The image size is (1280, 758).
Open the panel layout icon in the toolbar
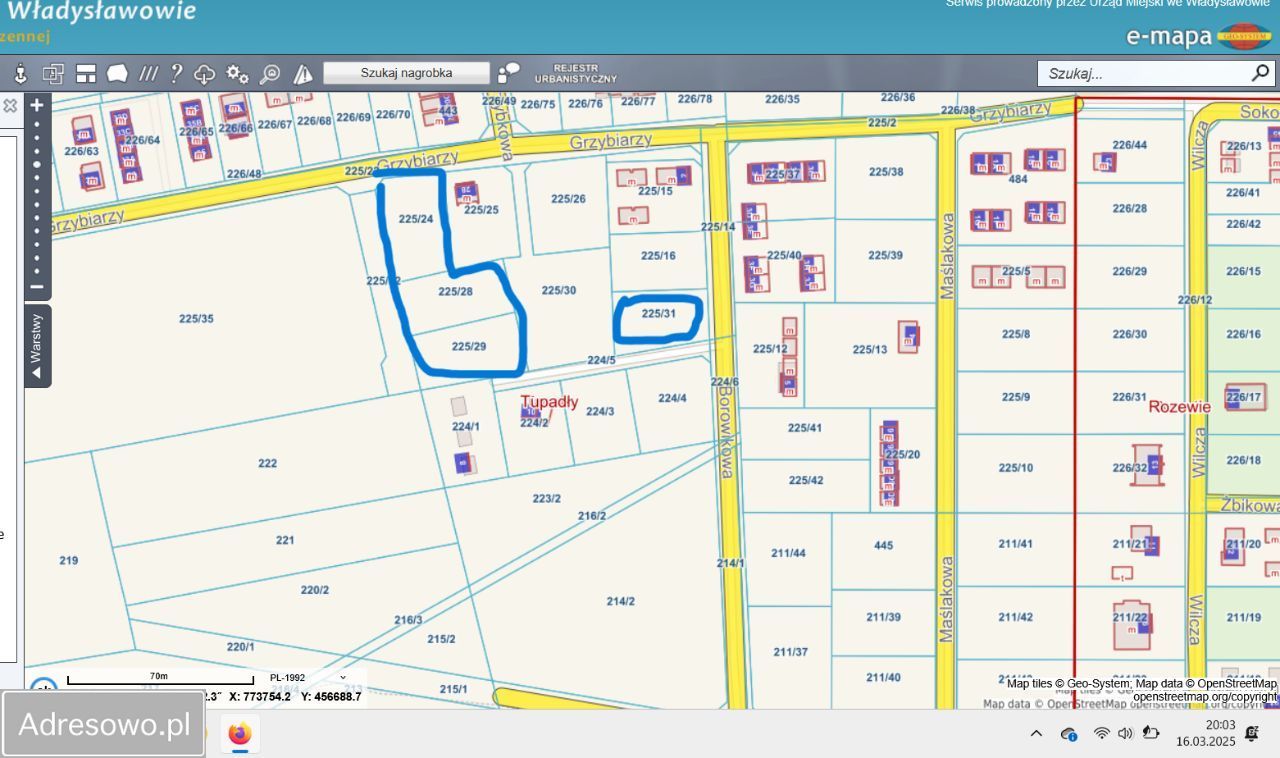pyautogui.click(x=86, y=73)
